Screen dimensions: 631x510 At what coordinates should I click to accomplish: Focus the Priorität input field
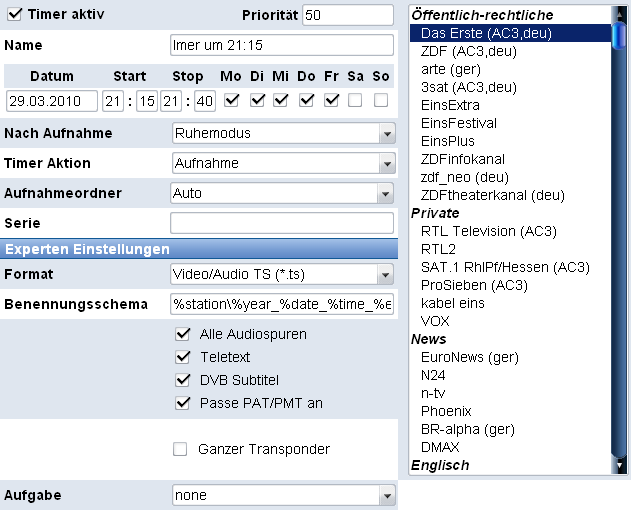pyautogui.click(x=348, y=15)
